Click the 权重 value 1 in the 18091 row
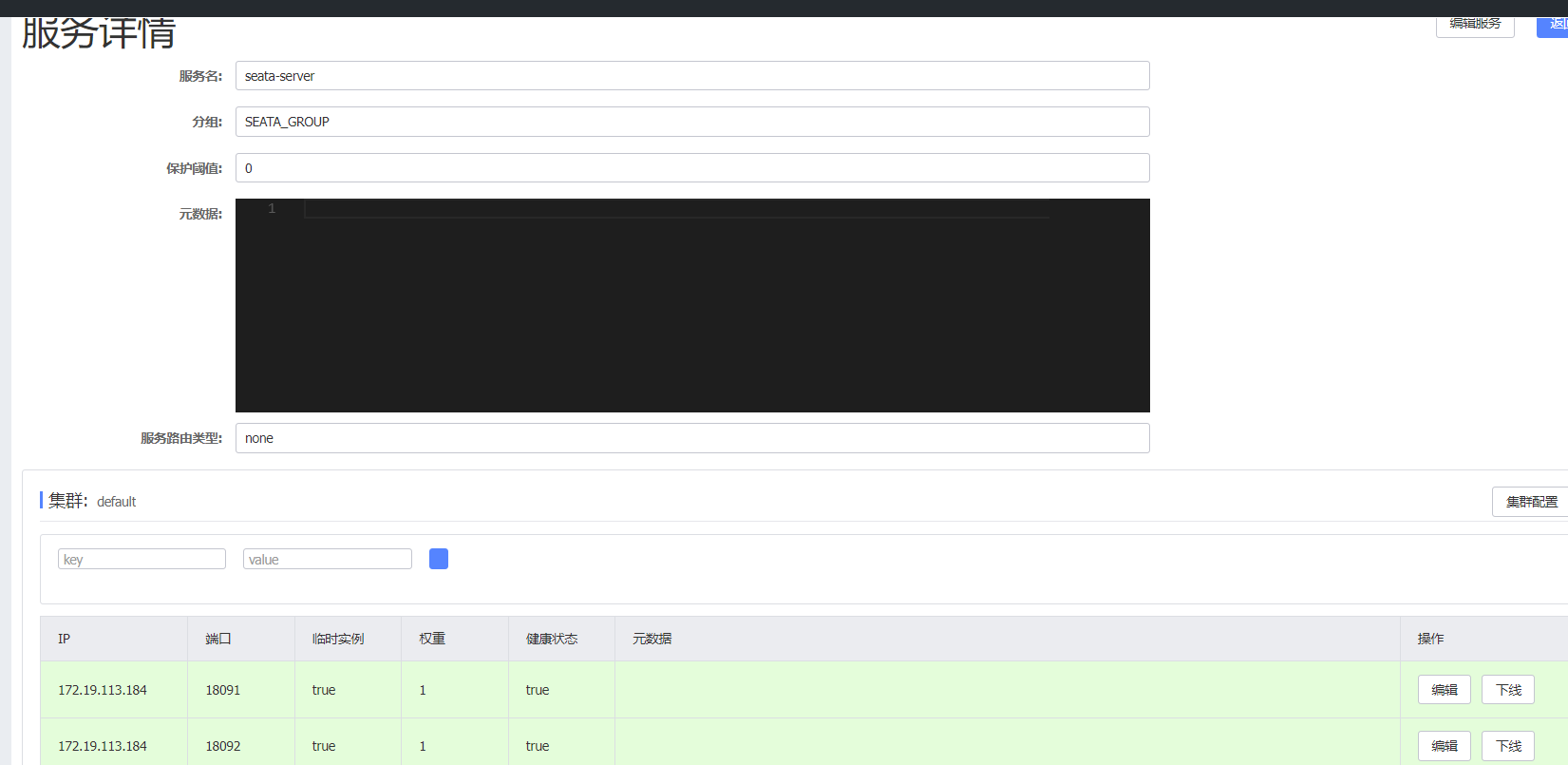 click(x=423, y=690)
